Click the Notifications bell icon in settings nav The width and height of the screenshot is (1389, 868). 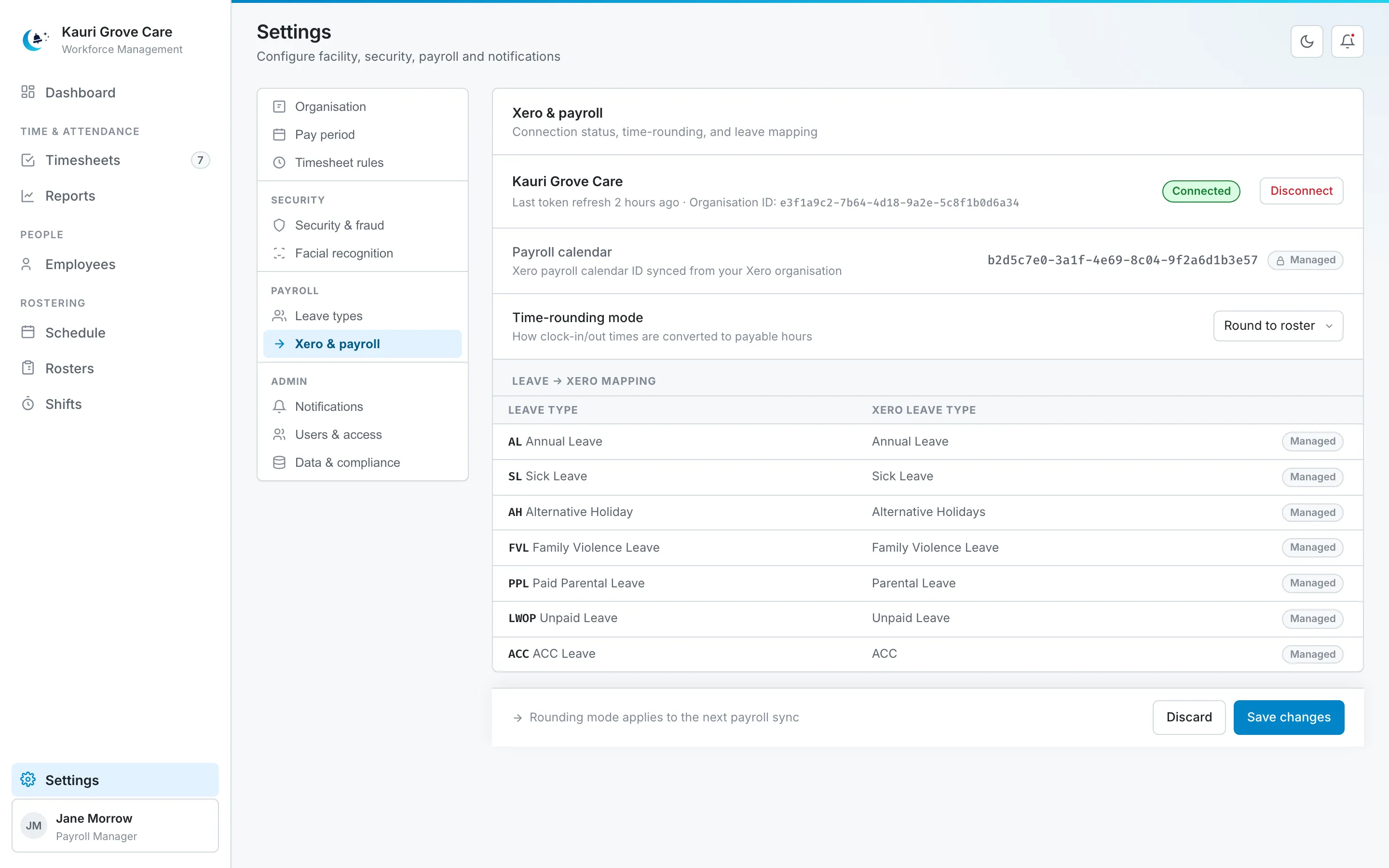[x=279, y=407]
